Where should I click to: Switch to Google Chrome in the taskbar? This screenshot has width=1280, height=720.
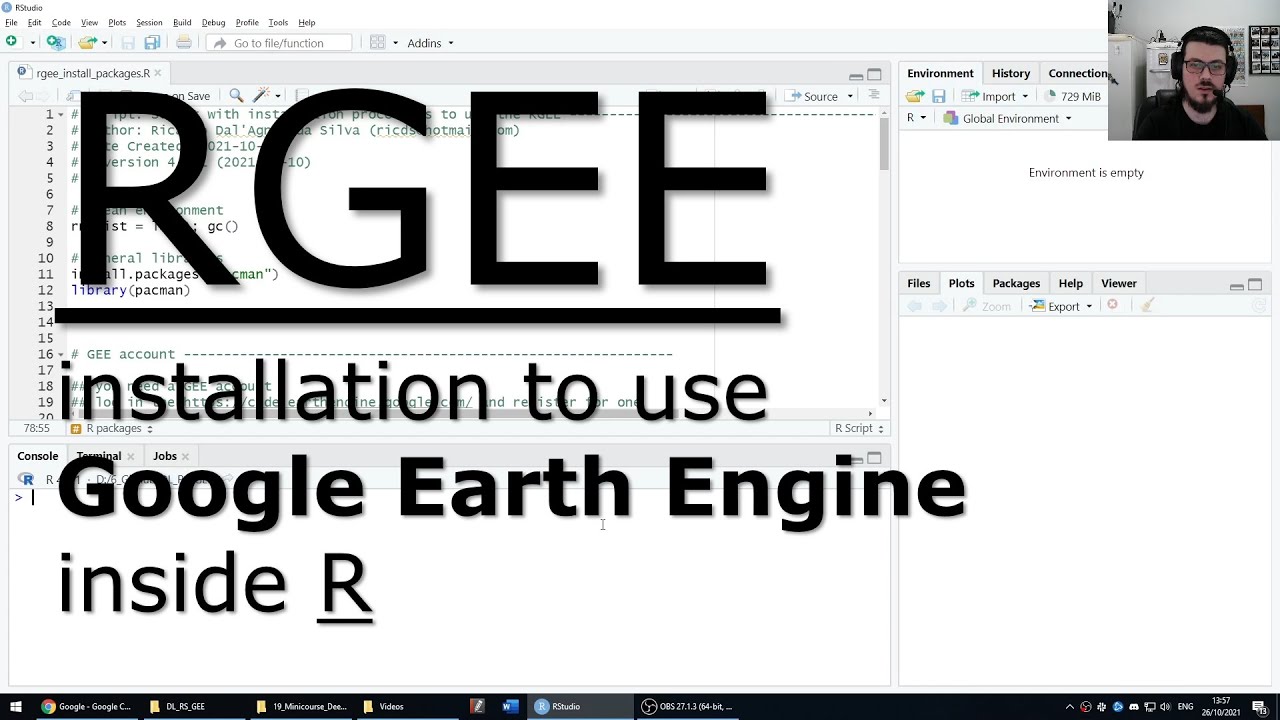point(86,706)
